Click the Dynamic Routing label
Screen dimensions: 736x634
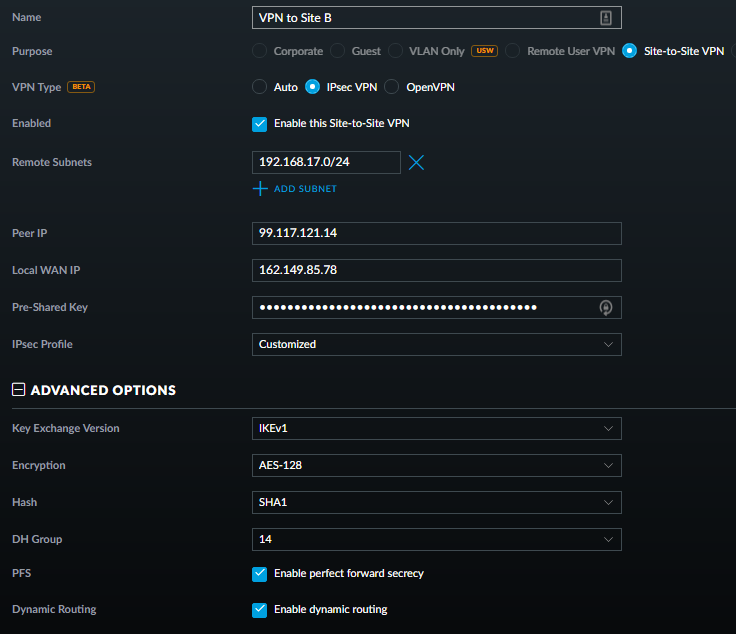(54, 609)
